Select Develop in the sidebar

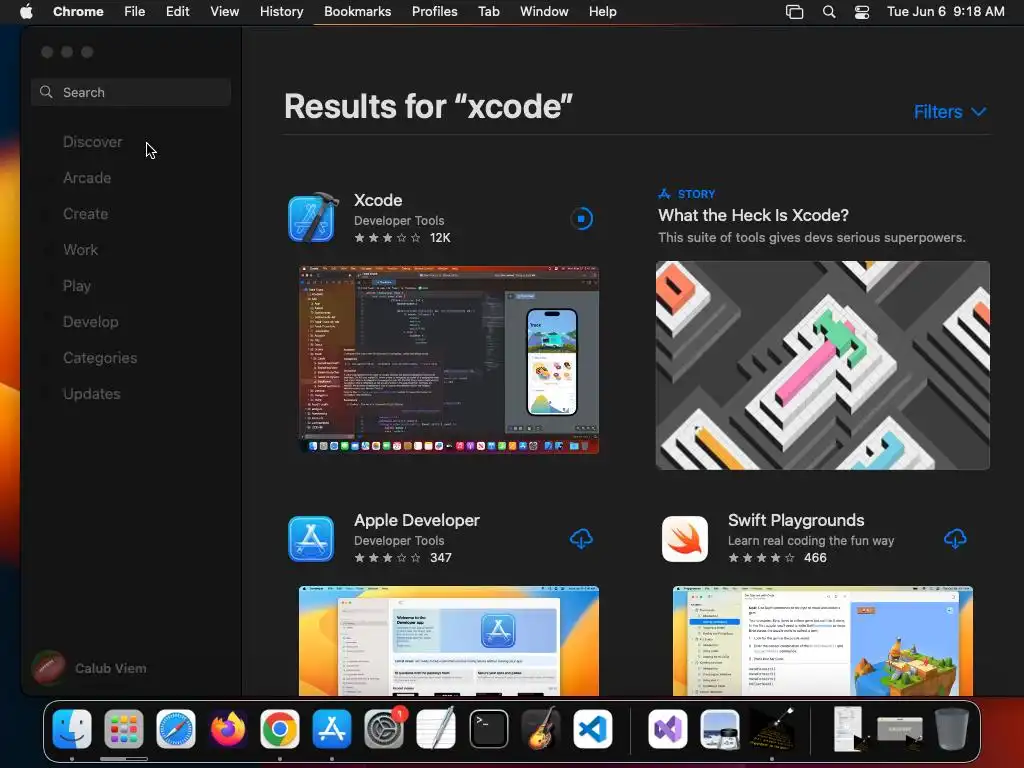coord(91,322)
